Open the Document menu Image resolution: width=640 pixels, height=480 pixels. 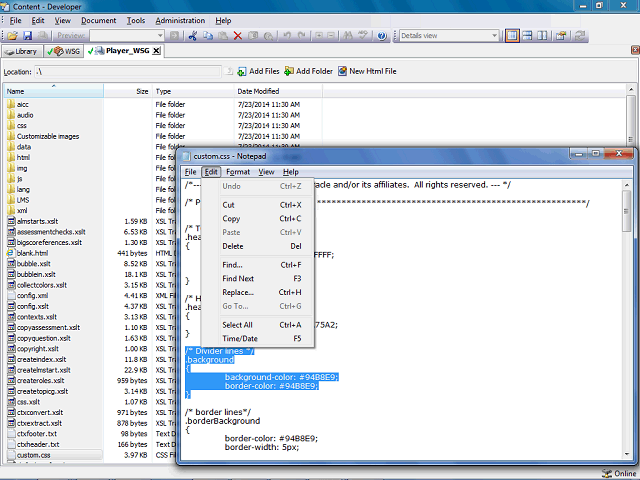click(x=98, y=20)
